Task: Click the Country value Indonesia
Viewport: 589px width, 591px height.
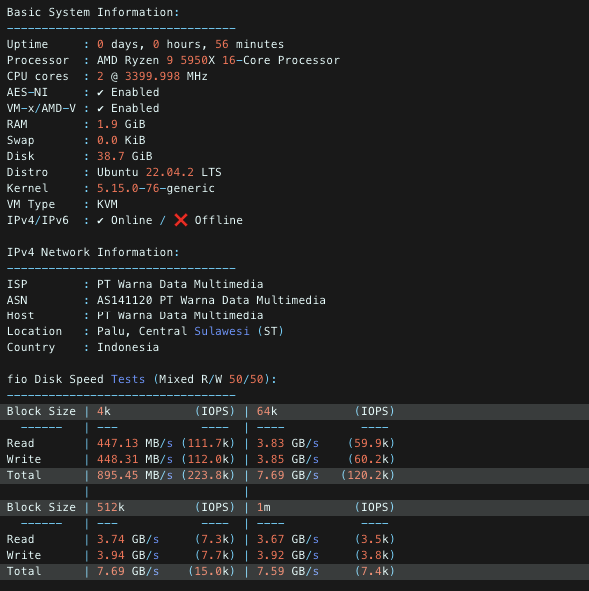Action: [x=128, y=347]
